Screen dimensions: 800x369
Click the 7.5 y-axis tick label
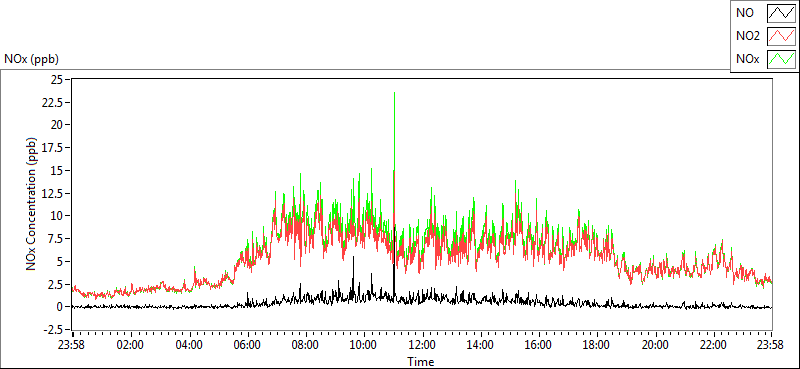pyautogui.click(x=54, y=238)
